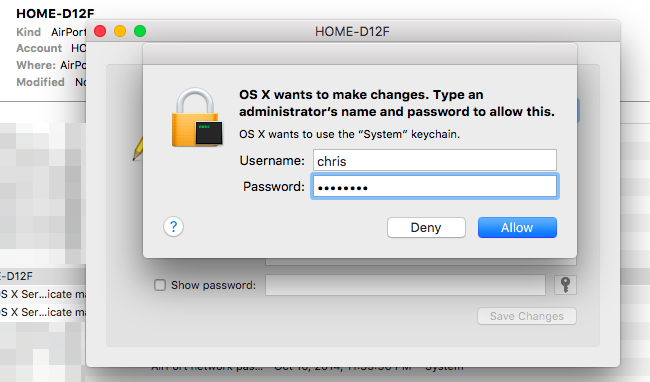Select the AirPort network password row
Image resolution: width=650 pixels, height=382 pixels.
click(307, 367)
